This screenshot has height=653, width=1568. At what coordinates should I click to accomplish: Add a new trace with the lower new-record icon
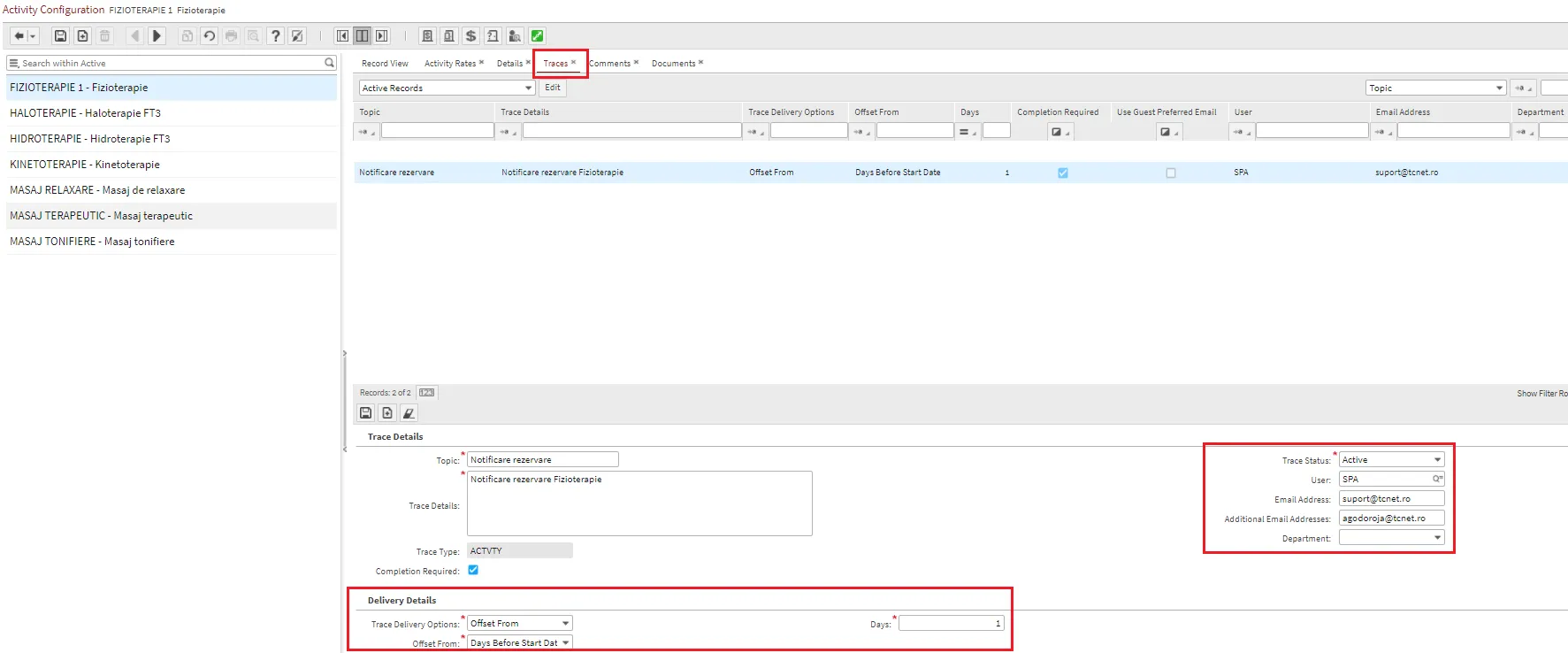pyautogui.click(x=387, y=413)
